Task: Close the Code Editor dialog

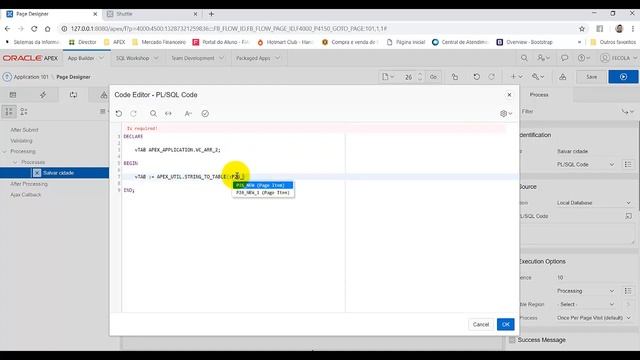Action: tap(509, 95)
